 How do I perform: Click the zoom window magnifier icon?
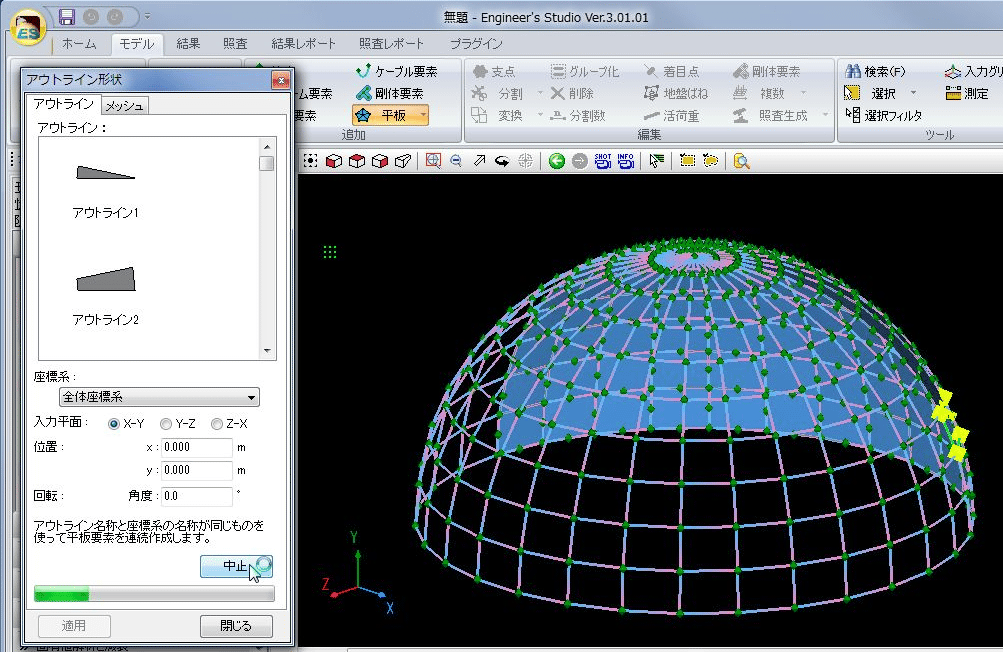pyautogui.click(x=433, y=161)
